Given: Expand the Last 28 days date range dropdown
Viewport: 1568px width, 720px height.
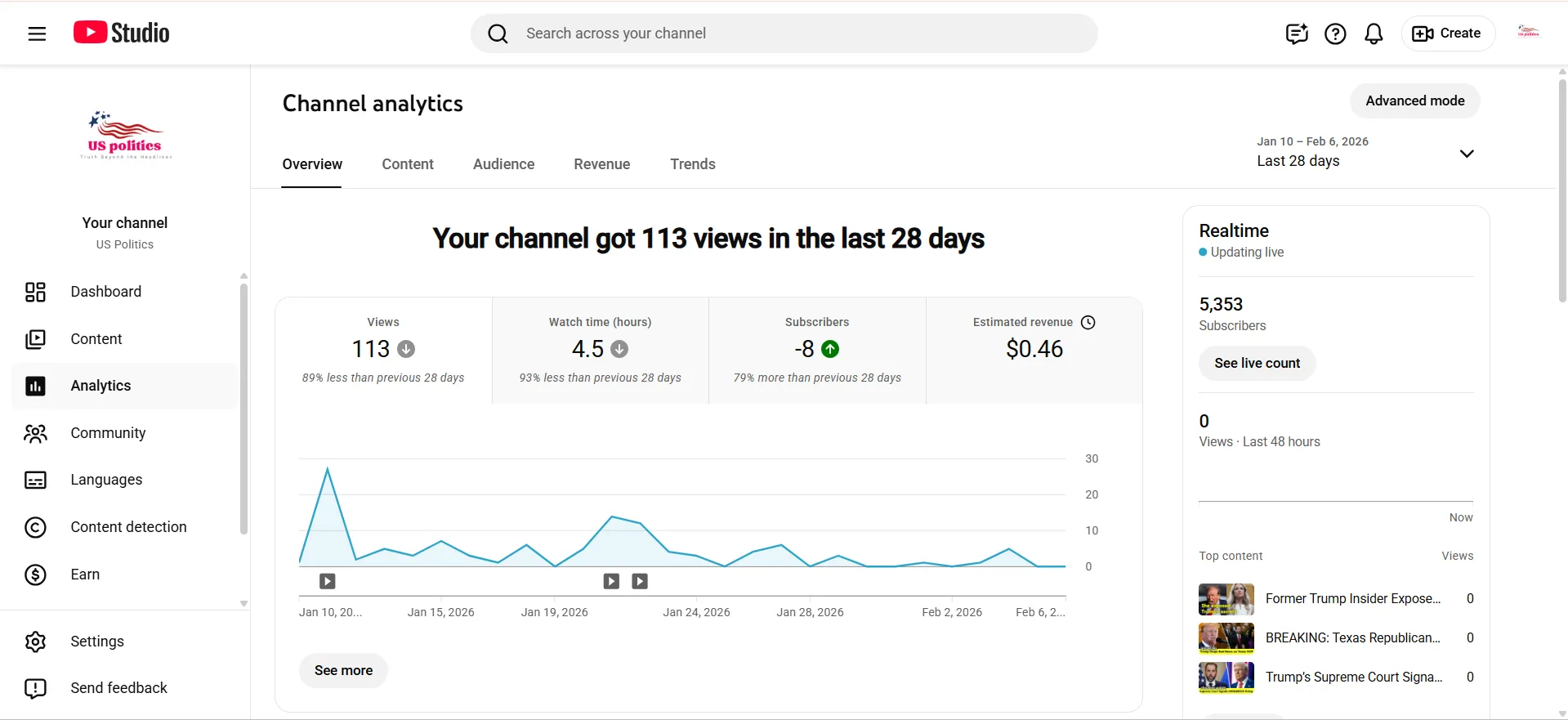Looking at the screenshot, I should coord(1365,152).
